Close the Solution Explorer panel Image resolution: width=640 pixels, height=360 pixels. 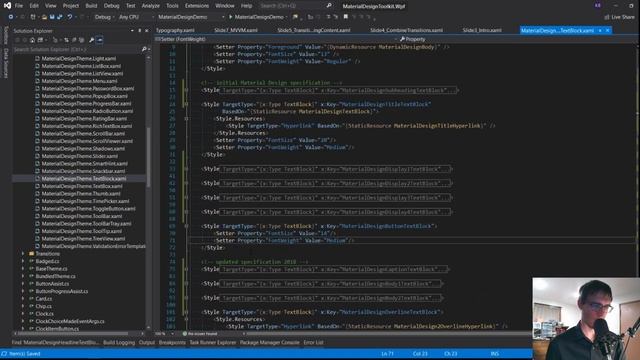(147, 31)
